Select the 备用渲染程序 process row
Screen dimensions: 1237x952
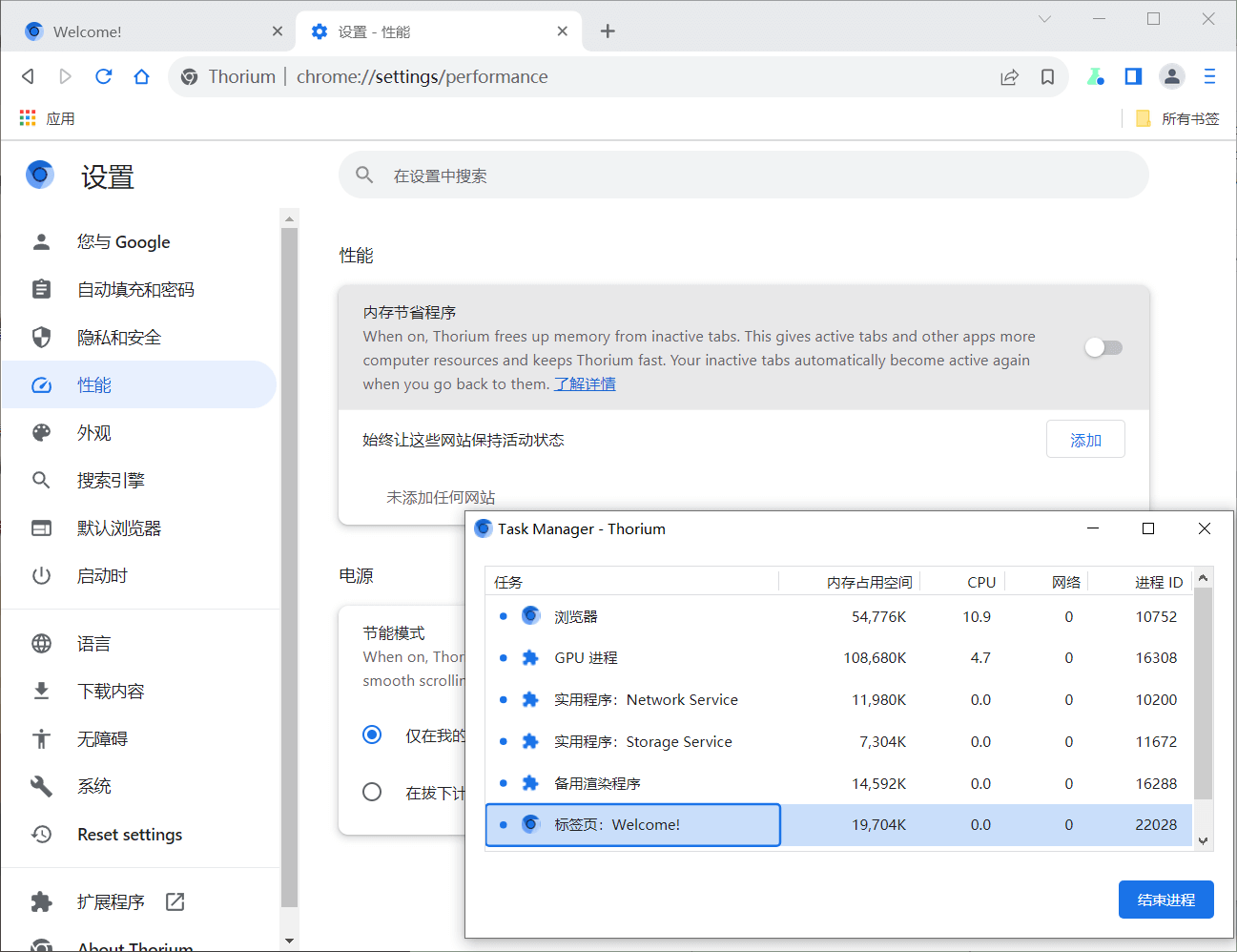839,783
